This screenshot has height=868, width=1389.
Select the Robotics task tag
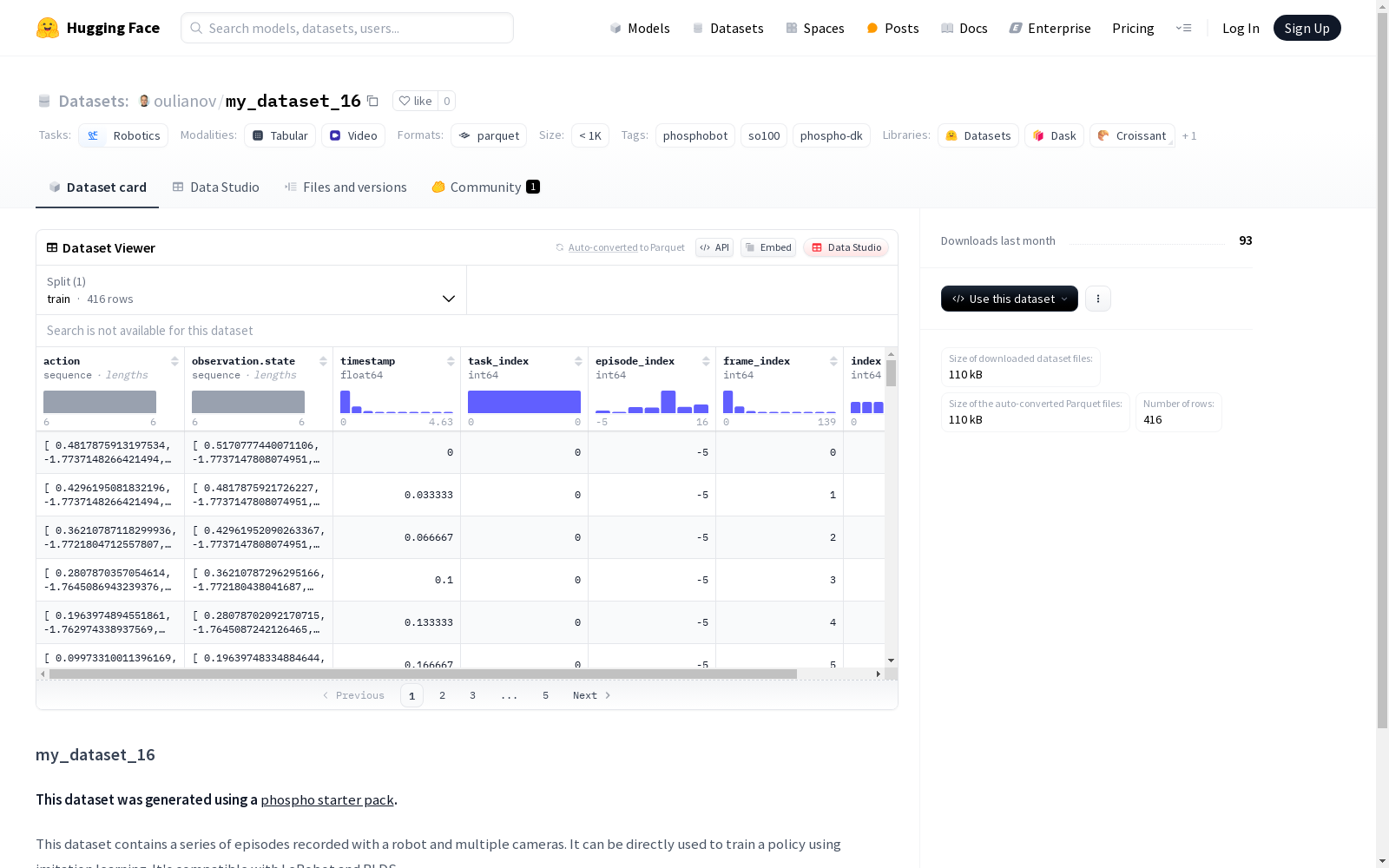click(123, 135)
